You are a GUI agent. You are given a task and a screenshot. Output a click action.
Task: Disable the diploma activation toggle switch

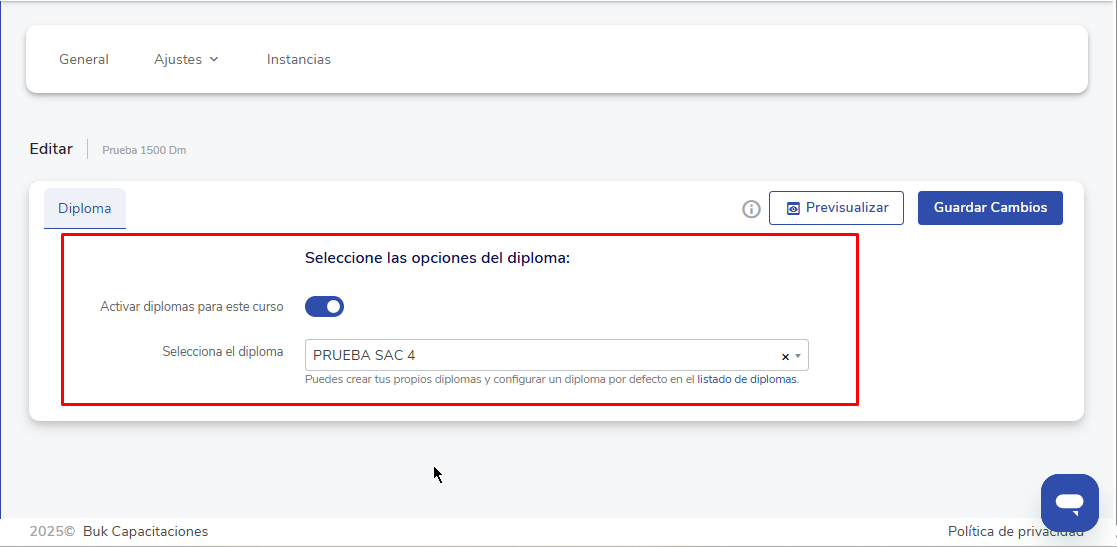click(x=324, y=307)
